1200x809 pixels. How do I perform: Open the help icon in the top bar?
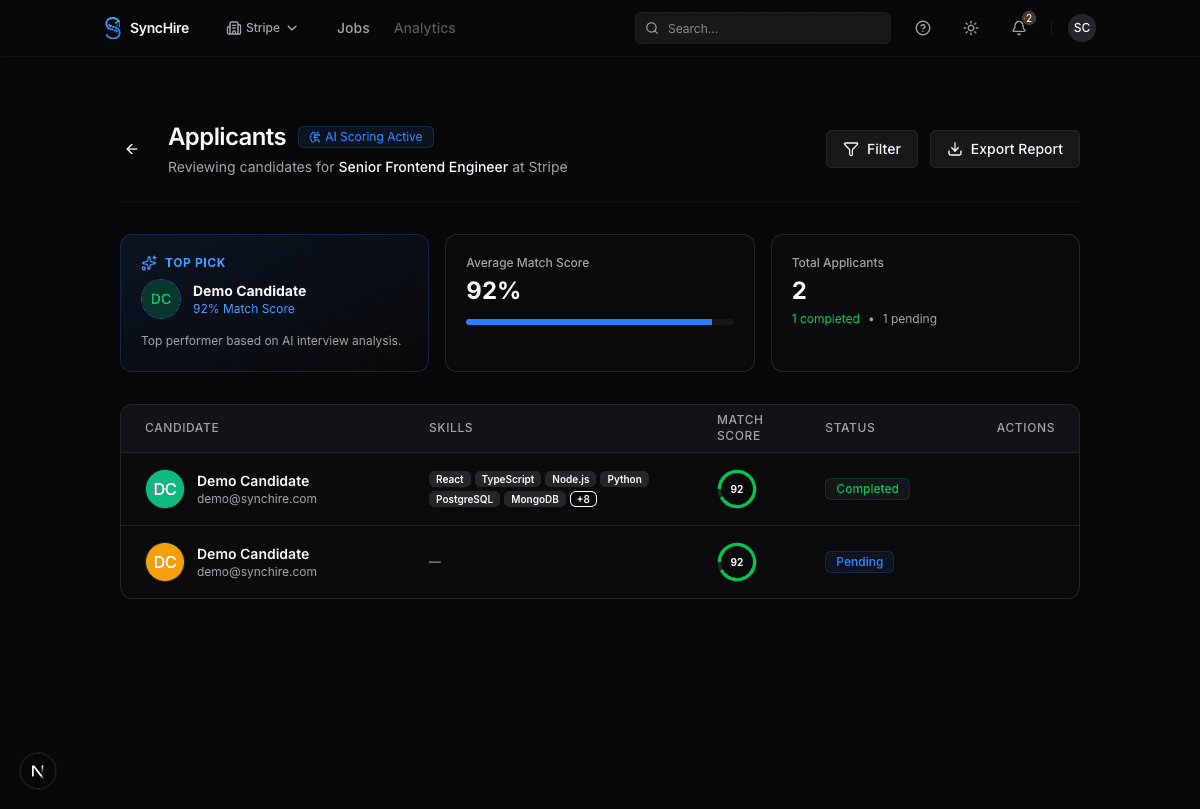coord(922,28)
